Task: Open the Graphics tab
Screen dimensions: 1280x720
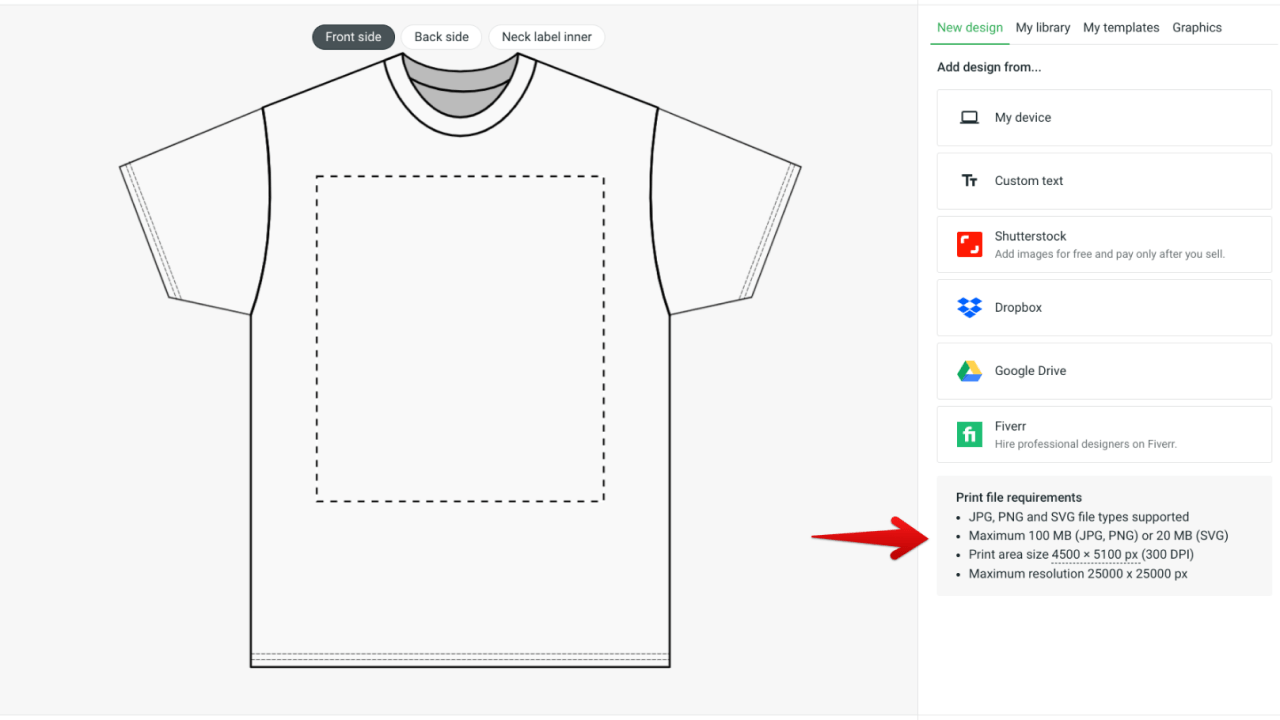Action: tap(1197, 28)
